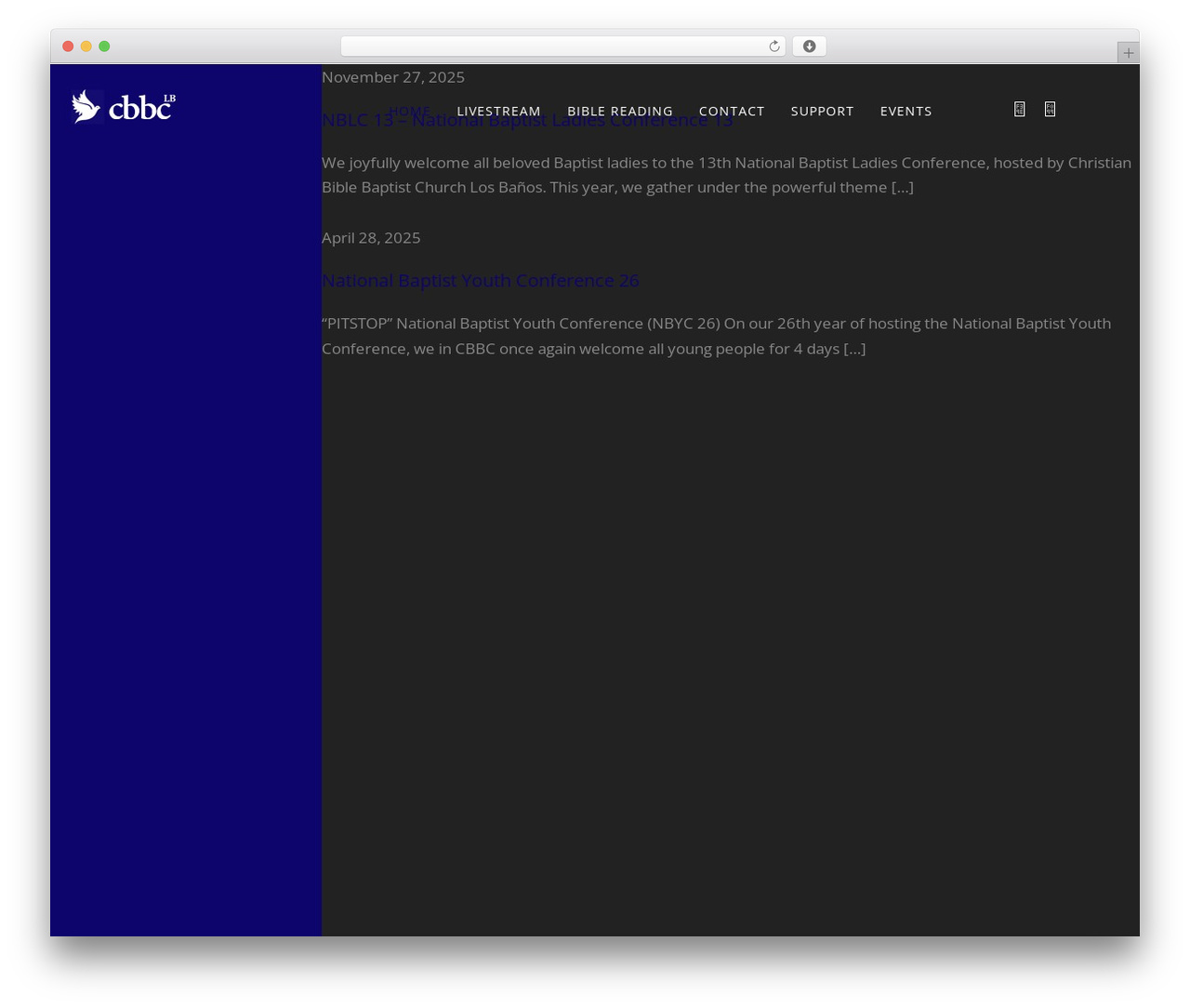
Task: Open a new tab with plus button
Action: tap(1128, 53)
